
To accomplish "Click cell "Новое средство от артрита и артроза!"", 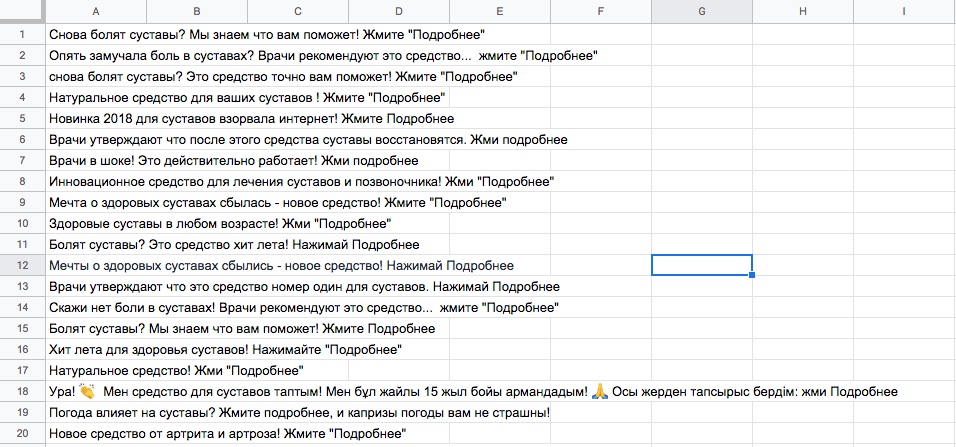I will pos(96,434).
